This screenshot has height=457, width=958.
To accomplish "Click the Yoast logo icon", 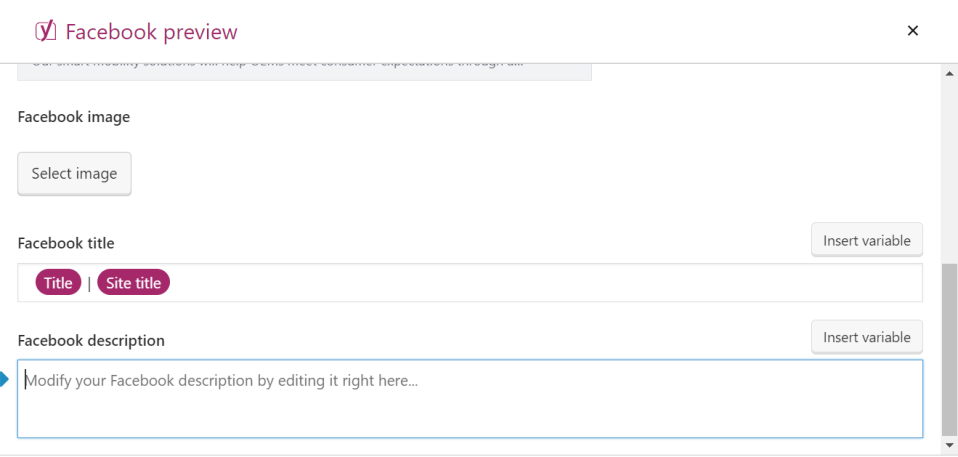I will (x=45, y=32).
